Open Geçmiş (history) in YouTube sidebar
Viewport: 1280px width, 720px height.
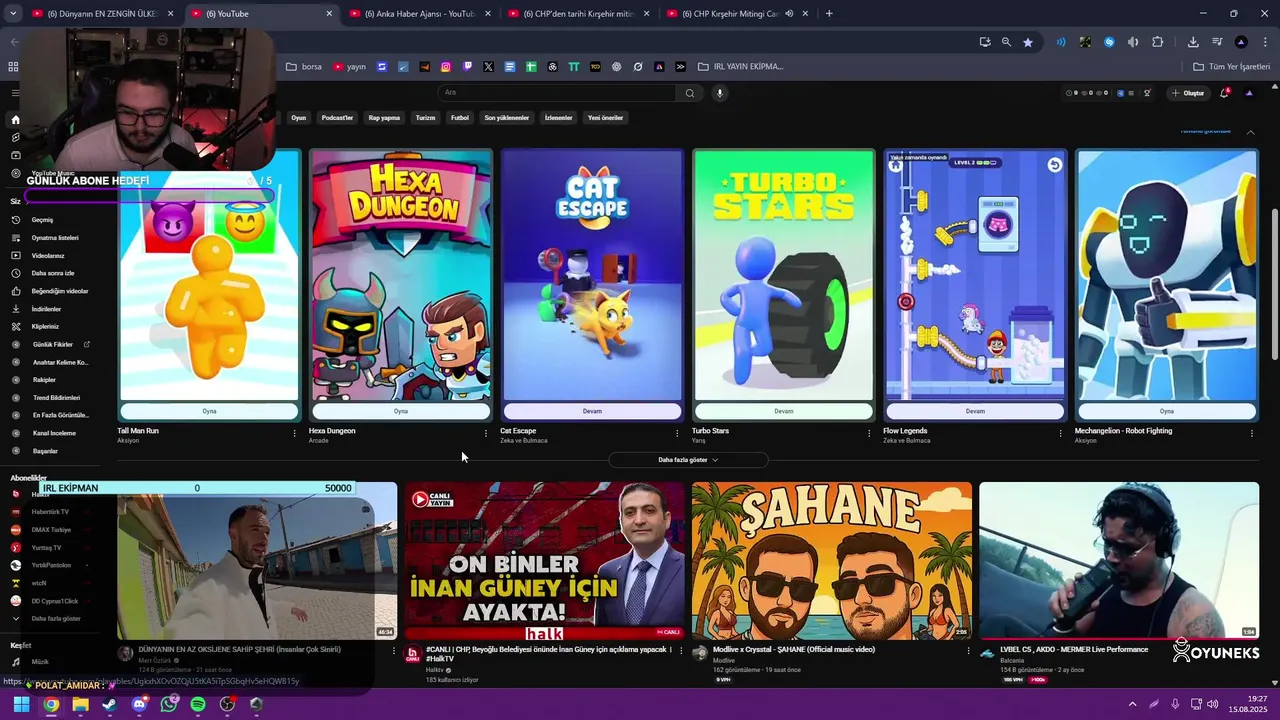42,220
